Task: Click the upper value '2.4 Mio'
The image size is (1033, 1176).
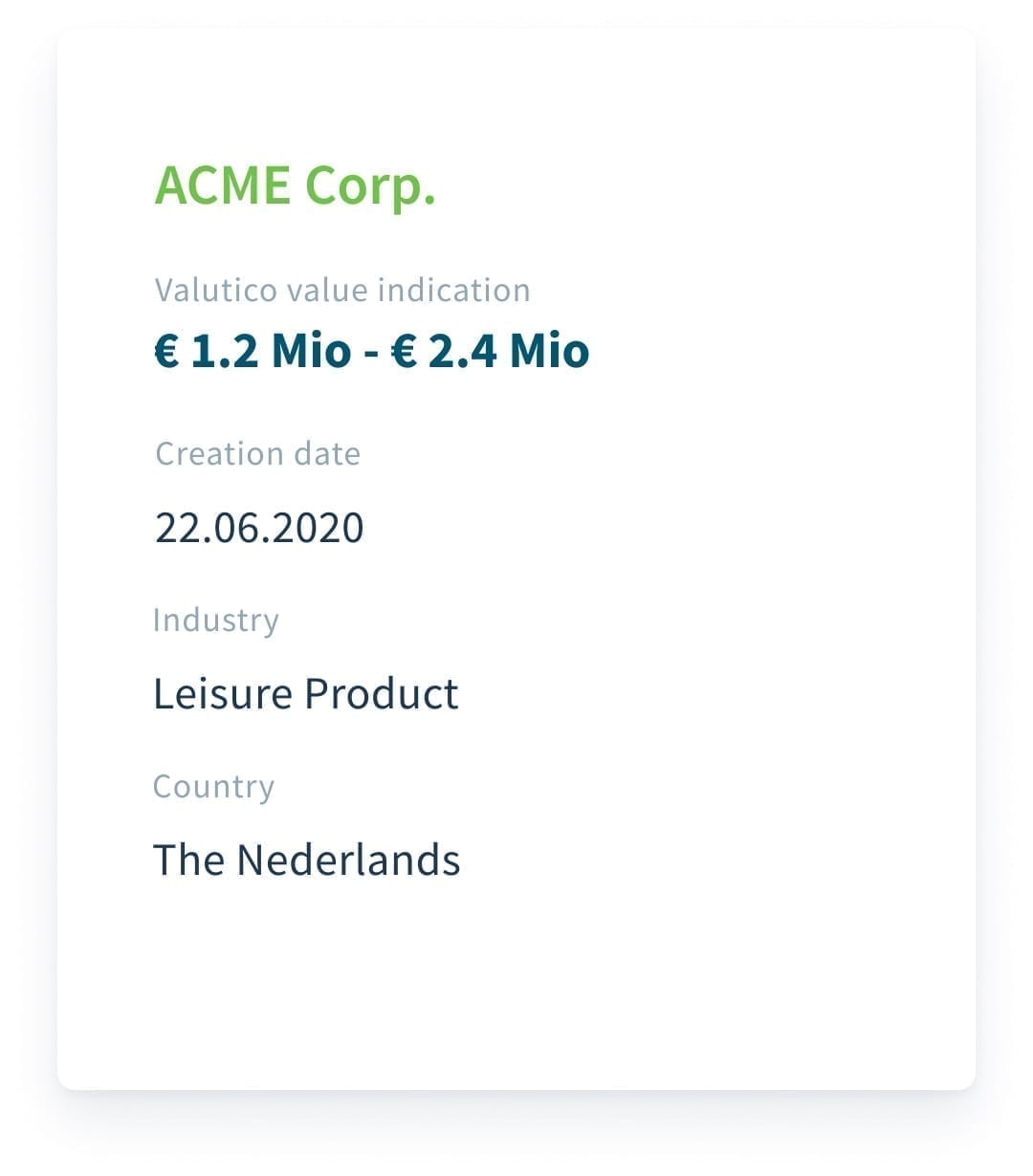Action: [508, 351]
